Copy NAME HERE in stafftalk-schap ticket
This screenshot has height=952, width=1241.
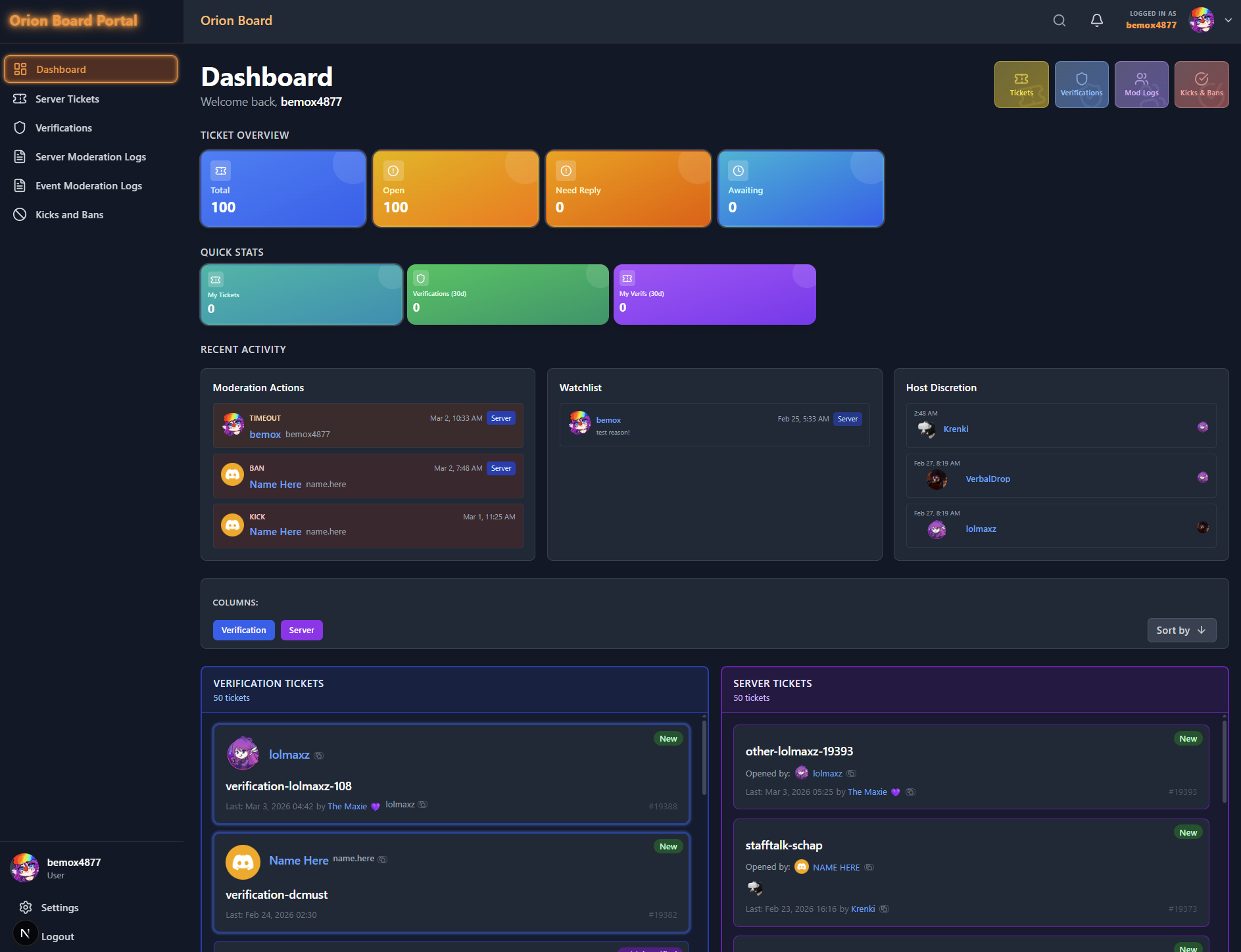point(868,867)
